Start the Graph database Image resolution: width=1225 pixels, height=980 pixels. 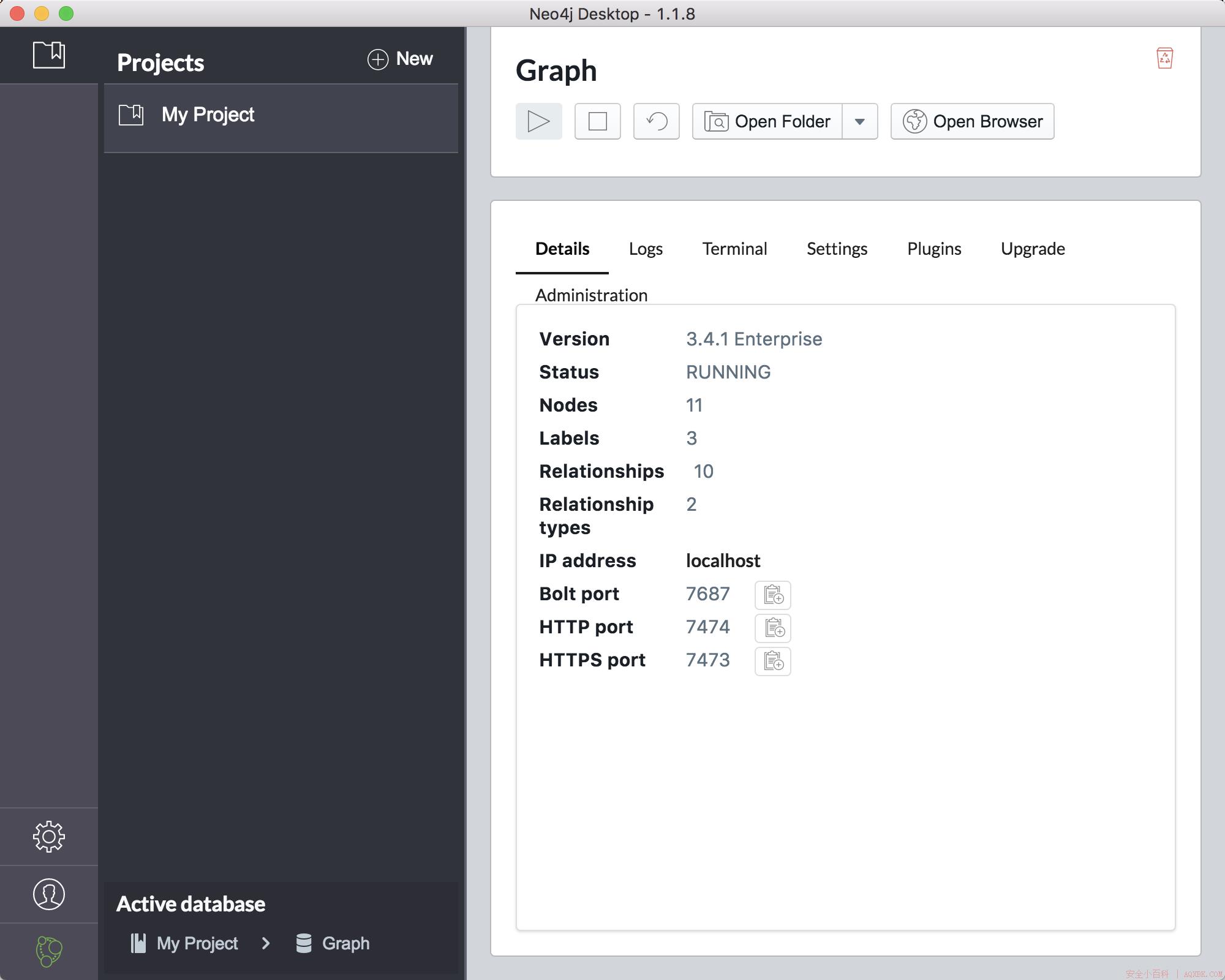[x=539, y=121]
